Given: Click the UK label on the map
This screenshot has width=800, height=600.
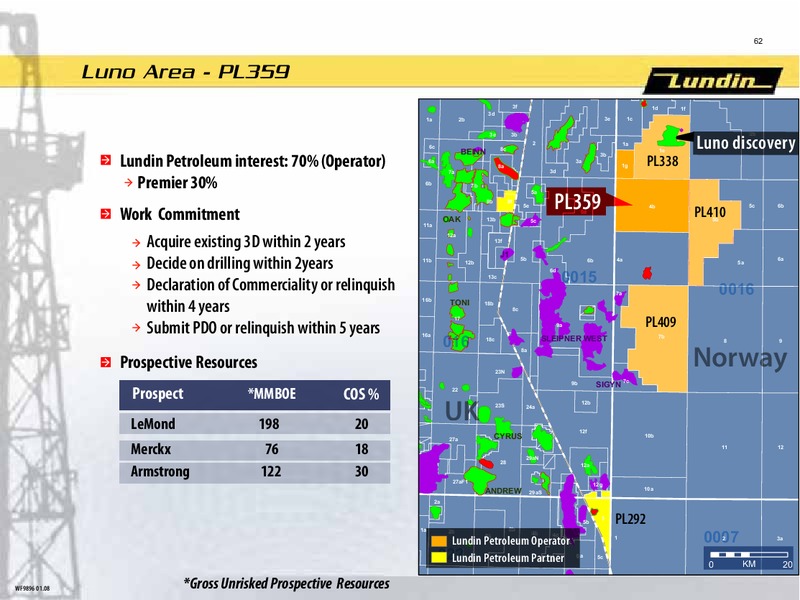Looking at the screenshot, I should (461, 411).
